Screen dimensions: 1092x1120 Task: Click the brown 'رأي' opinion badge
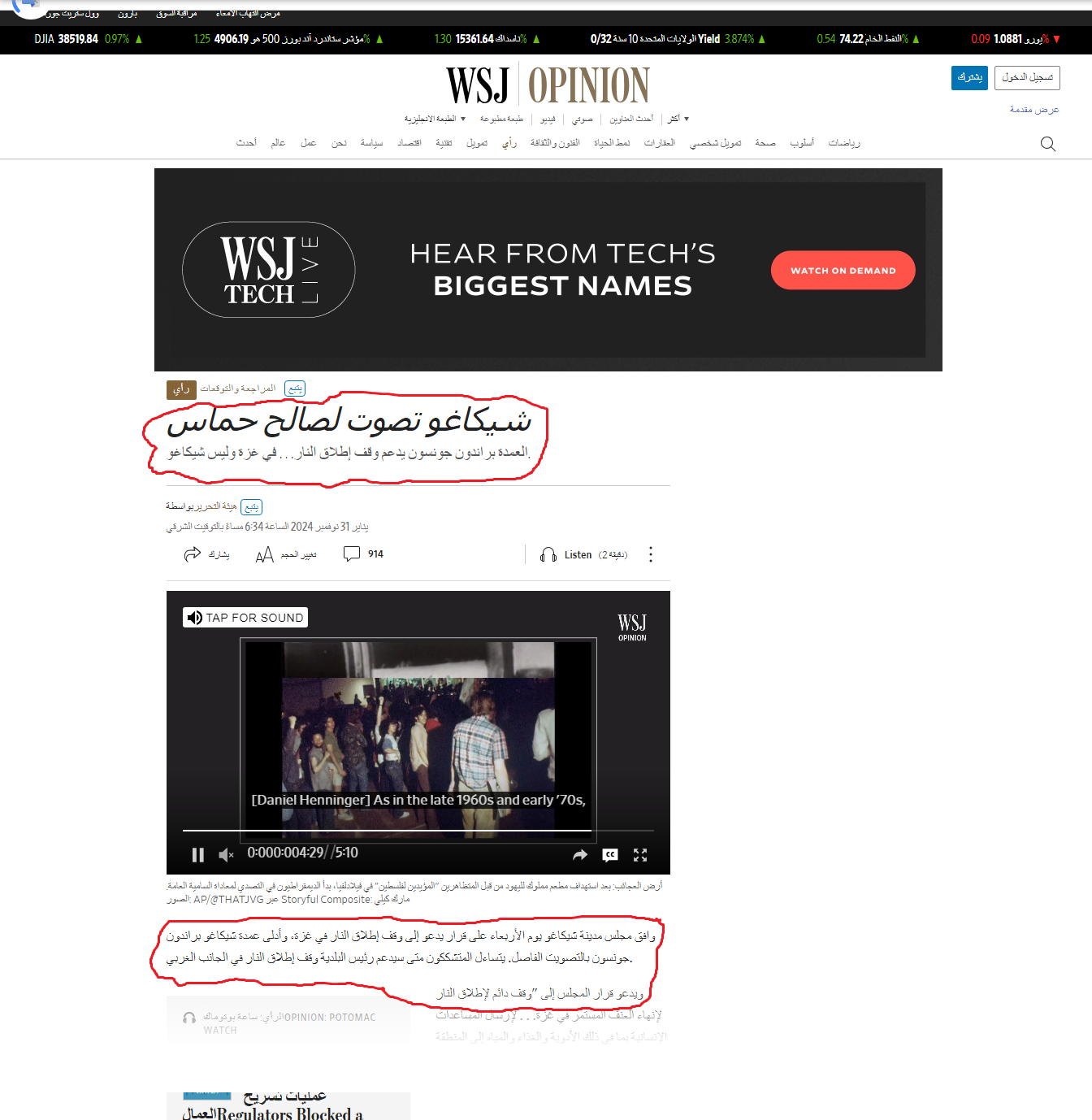pyautogui.click(x=181, y=389)
